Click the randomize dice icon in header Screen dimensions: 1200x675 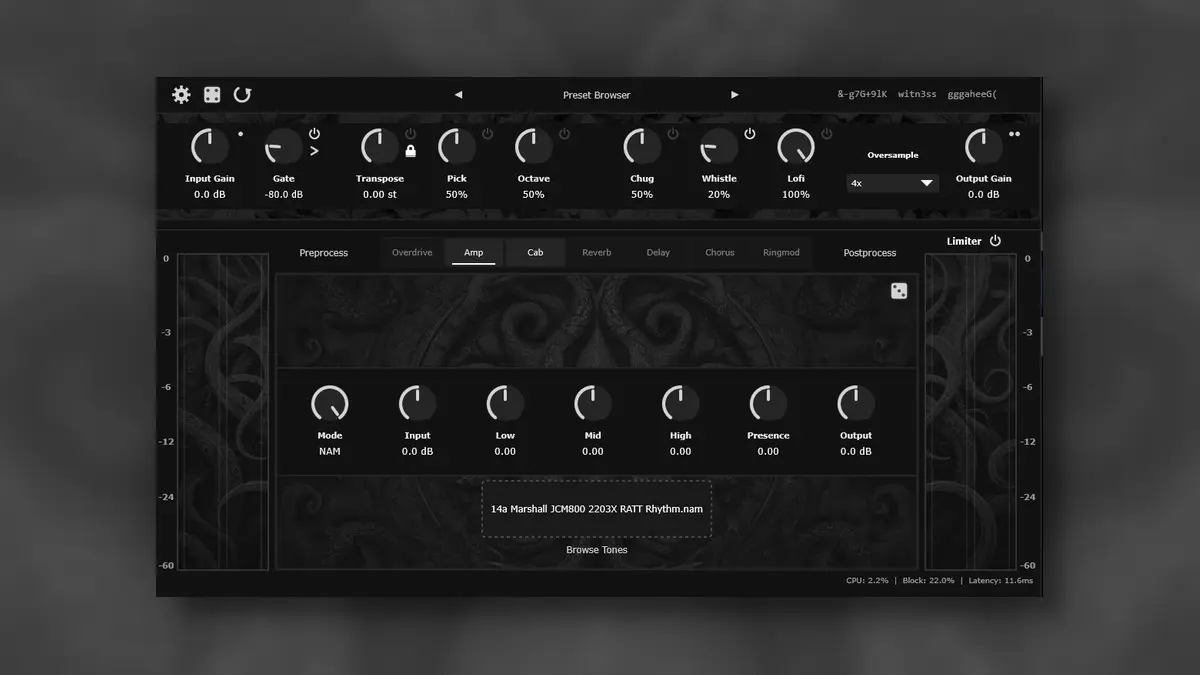[212, 94]
